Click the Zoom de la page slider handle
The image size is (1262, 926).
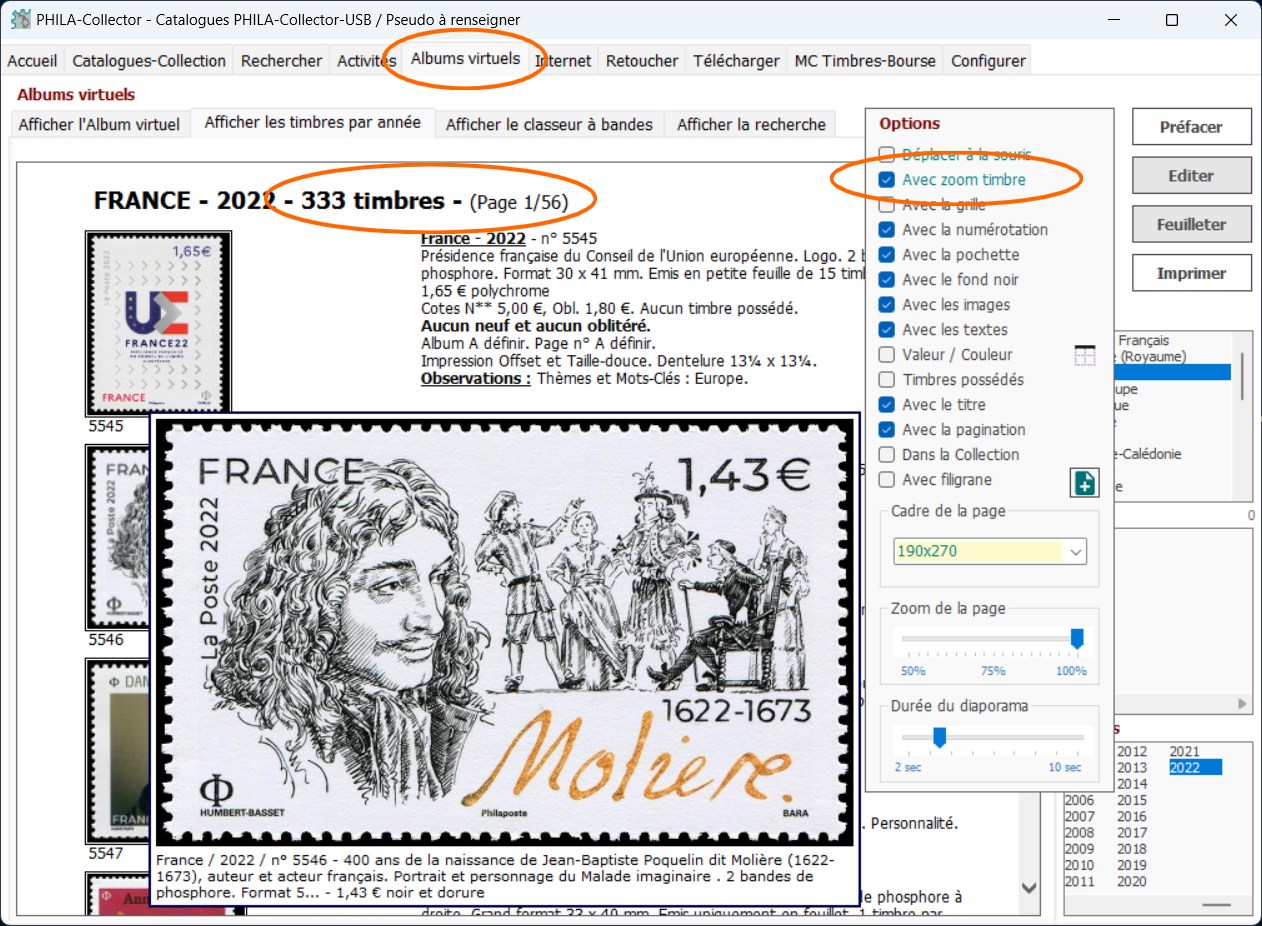(1077, 639)
